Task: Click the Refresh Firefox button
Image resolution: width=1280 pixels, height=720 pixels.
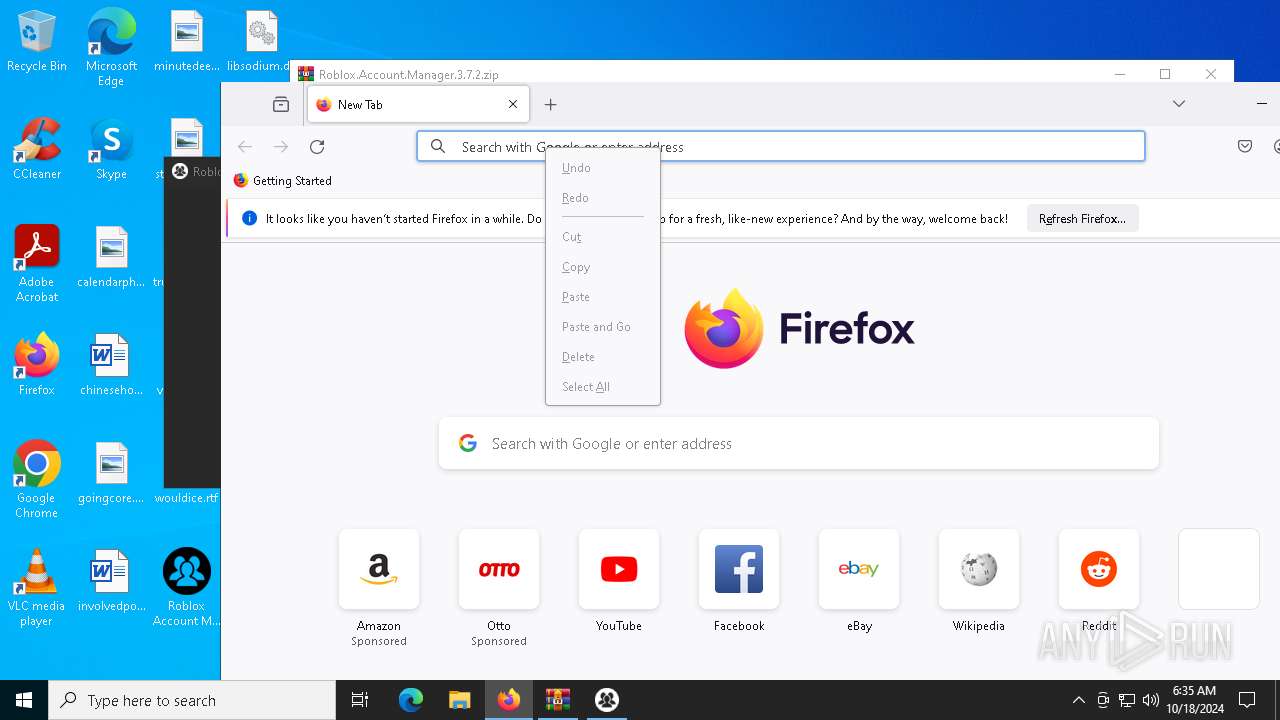Action: tap(1082, 219)
